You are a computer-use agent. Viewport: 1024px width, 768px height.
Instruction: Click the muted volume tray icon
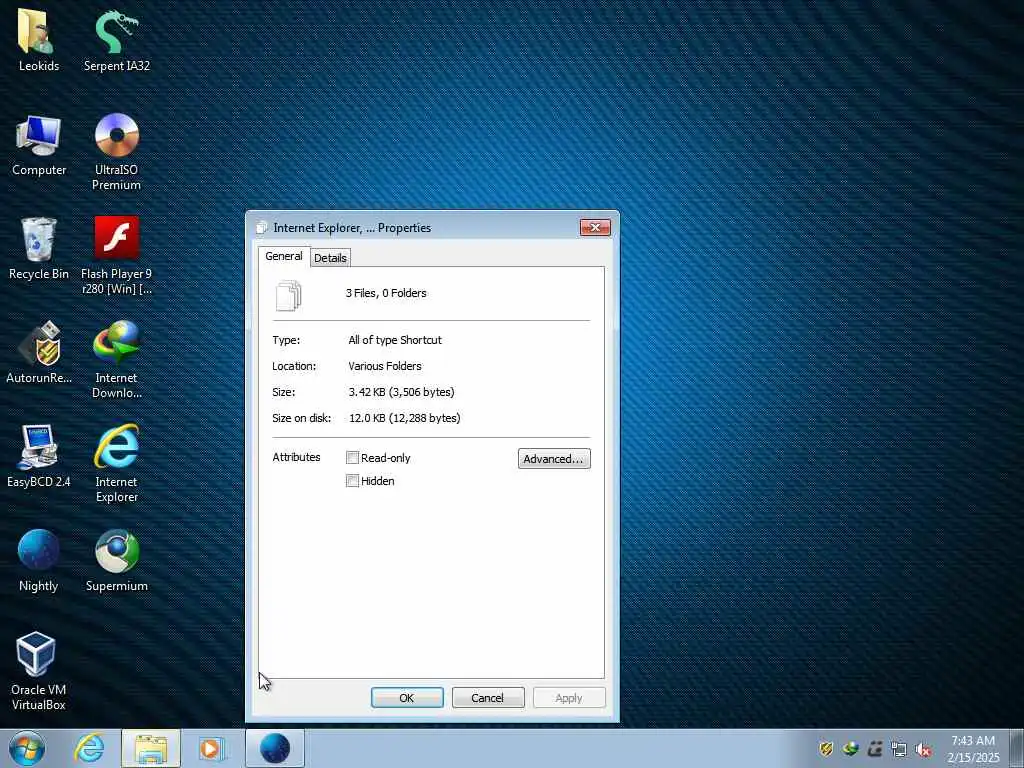pos(923,749)
